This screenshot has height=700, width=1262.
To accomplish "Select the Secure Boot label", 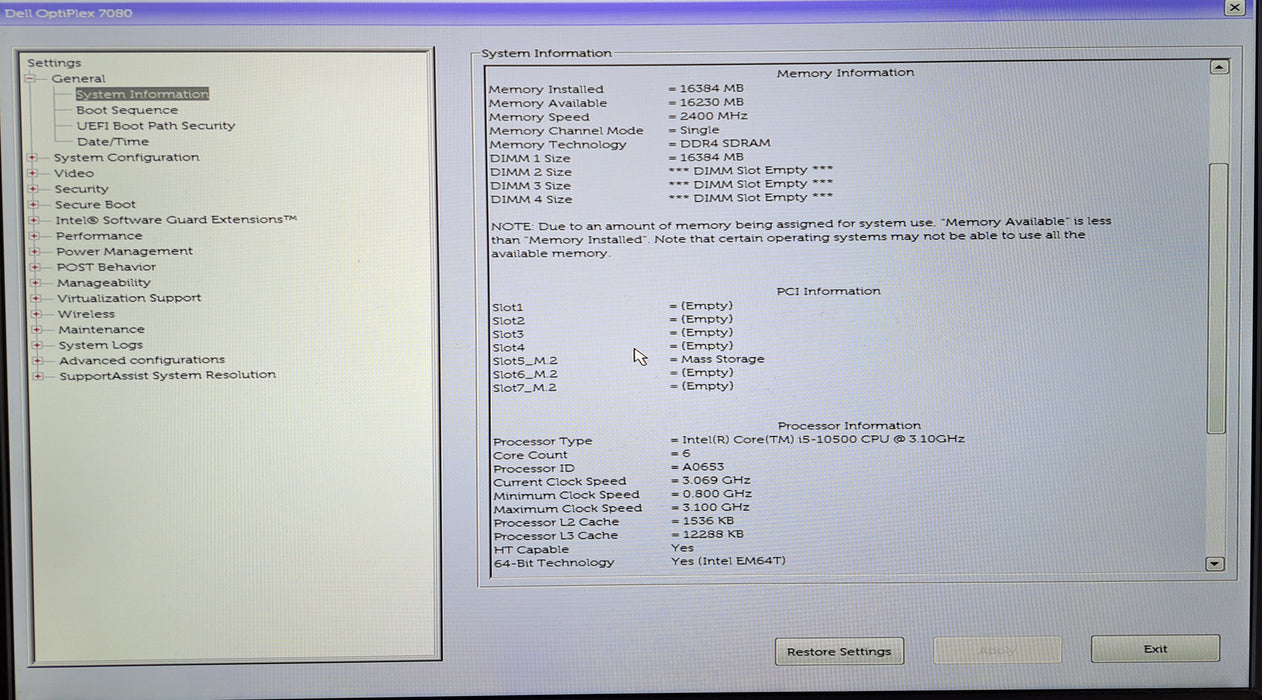I will (95, 204).
